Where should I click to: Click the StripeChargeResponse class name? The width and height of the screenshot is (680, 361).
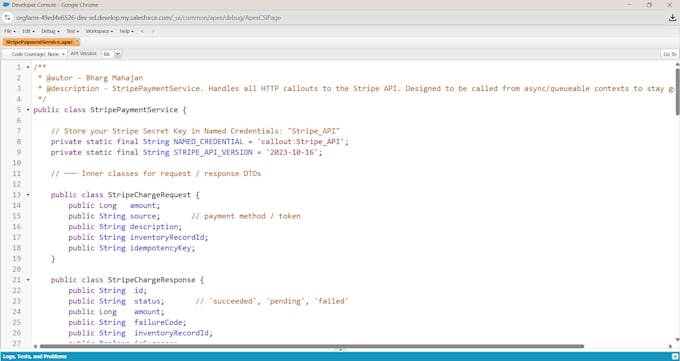pos(151,280)
